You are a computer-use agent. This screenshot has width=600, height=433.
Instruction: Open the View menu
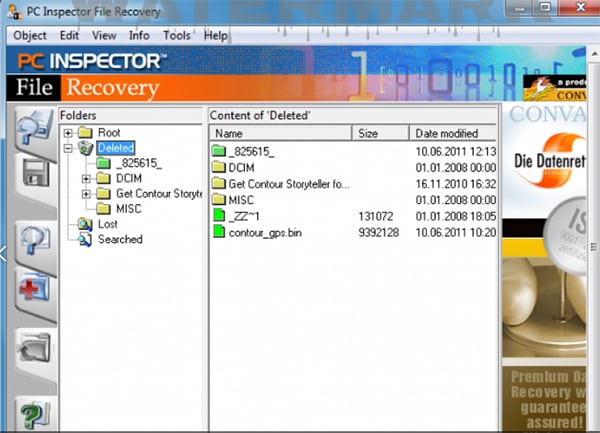pyautogui.click(x=104, y=36)
